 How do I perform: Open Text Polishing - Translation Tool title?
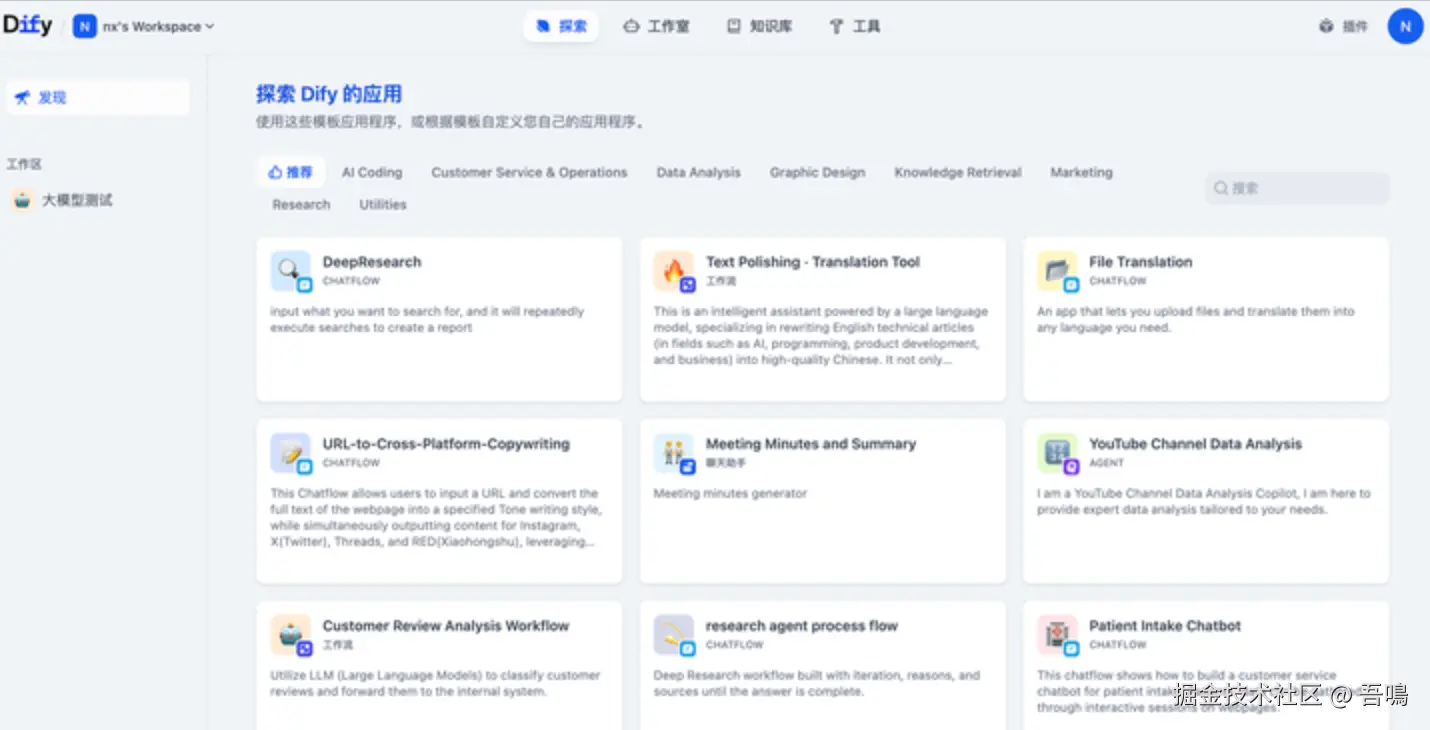[x=813, y=262]
